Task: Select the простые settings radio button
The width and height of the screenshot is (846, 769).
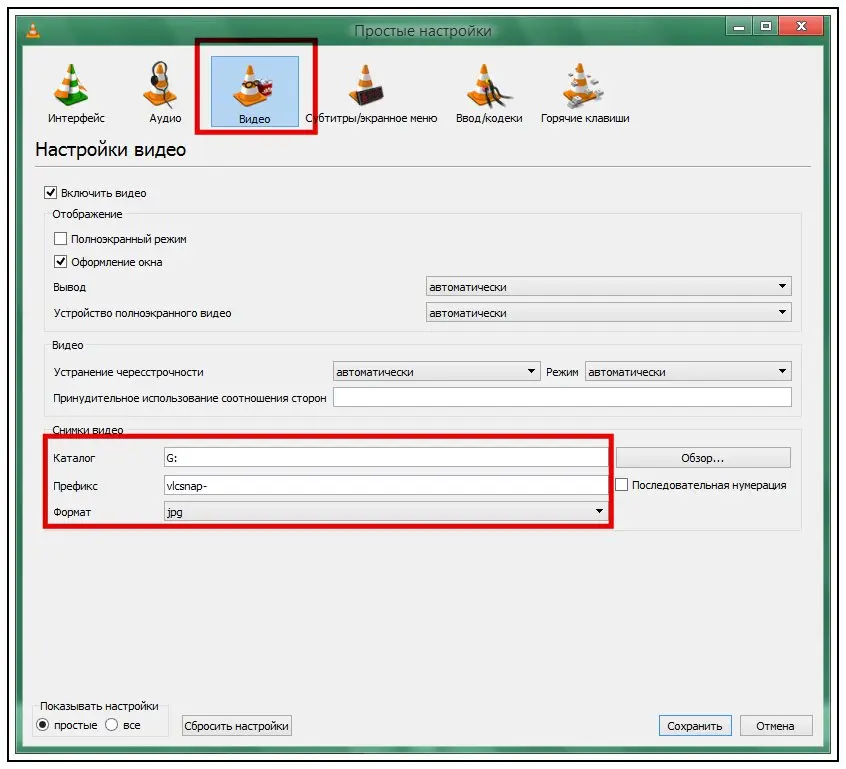Action: tap(43, 725)
